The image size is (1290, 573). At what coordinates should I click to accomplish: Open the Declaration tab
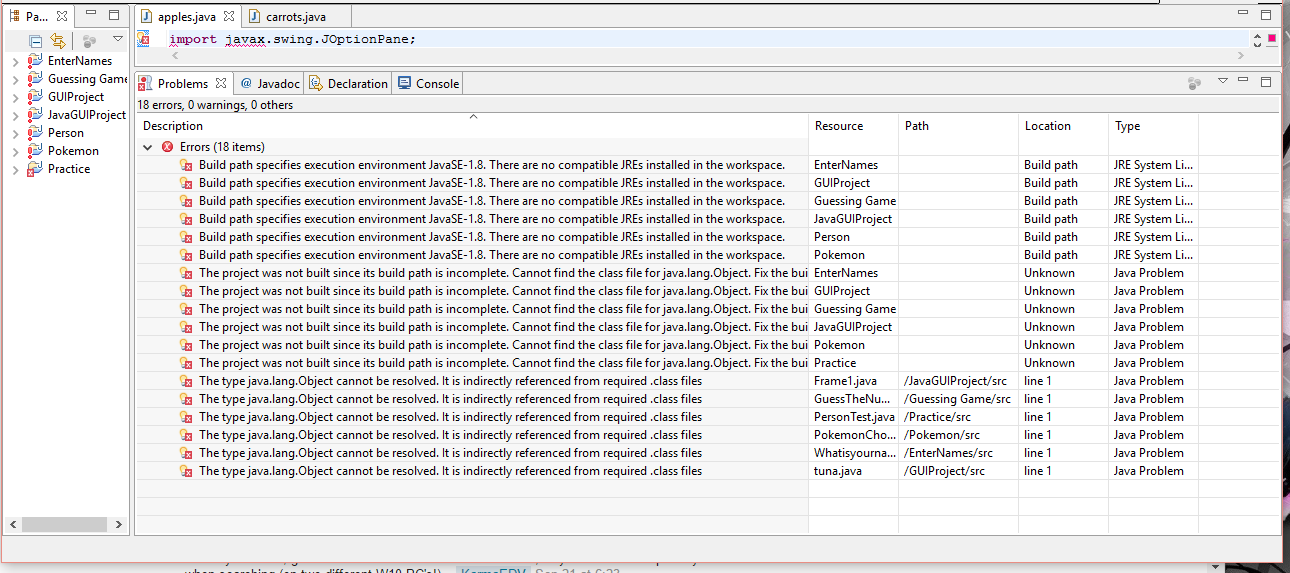click(x=348, y=84)
